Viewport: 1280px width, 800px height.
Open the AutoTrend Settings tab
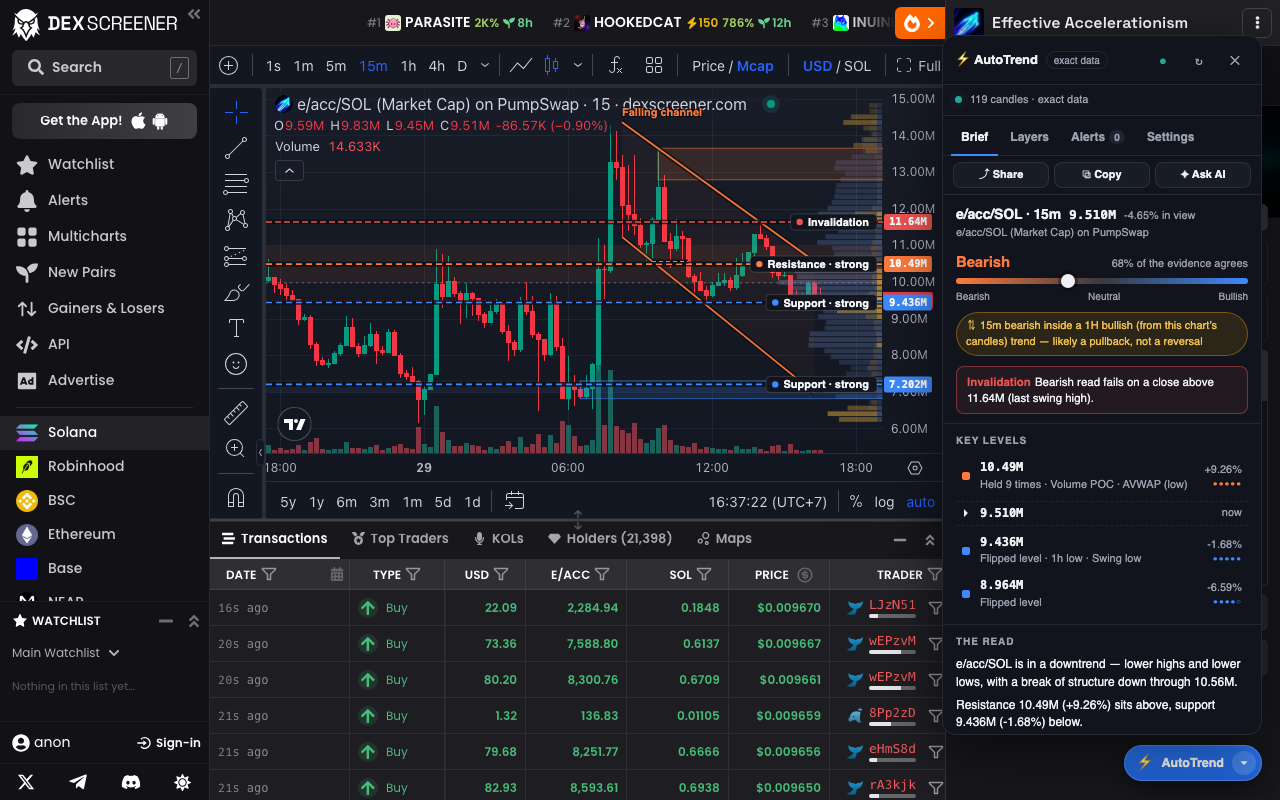(x=1170, y=137)
